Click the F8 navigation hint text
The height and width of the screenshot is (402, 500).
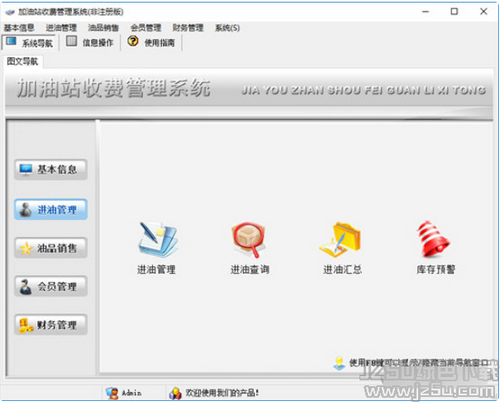419,363
